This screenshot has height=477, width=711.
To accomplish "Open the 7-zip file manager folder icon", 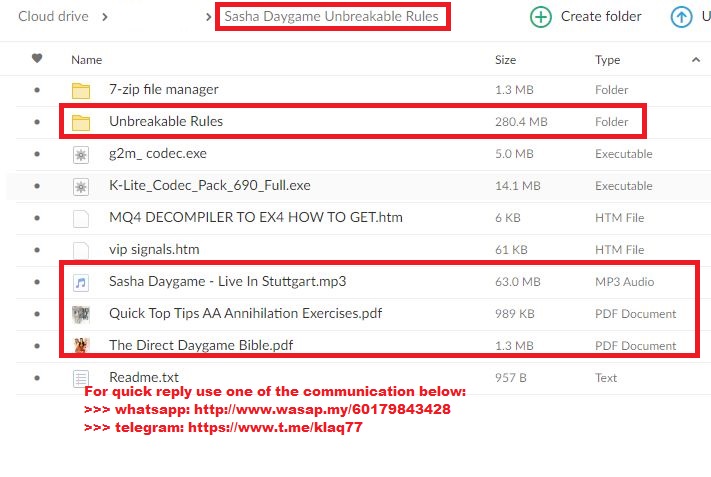I will tap(81, 90).
